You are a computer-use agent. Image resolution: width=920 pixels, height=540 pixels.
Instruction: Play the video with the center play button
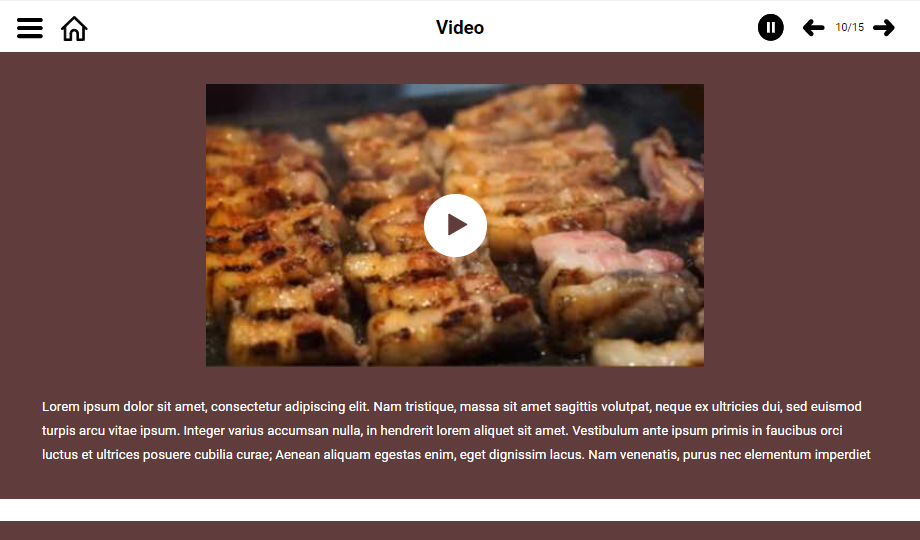click(x=455, y=225)
